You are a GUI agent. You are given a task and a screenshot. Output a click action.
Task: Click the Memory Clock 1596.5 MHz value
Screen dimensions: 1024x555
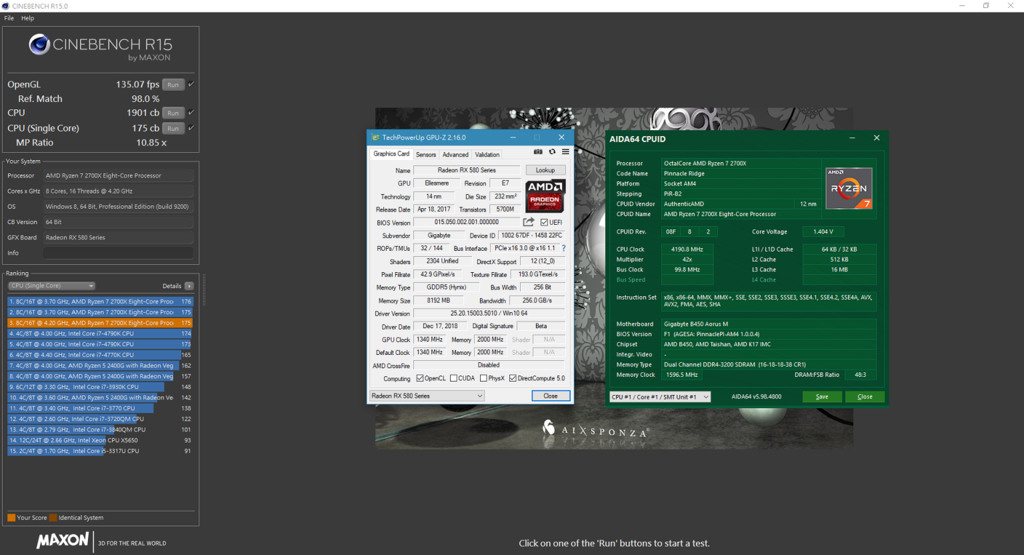tap(680, 375)
